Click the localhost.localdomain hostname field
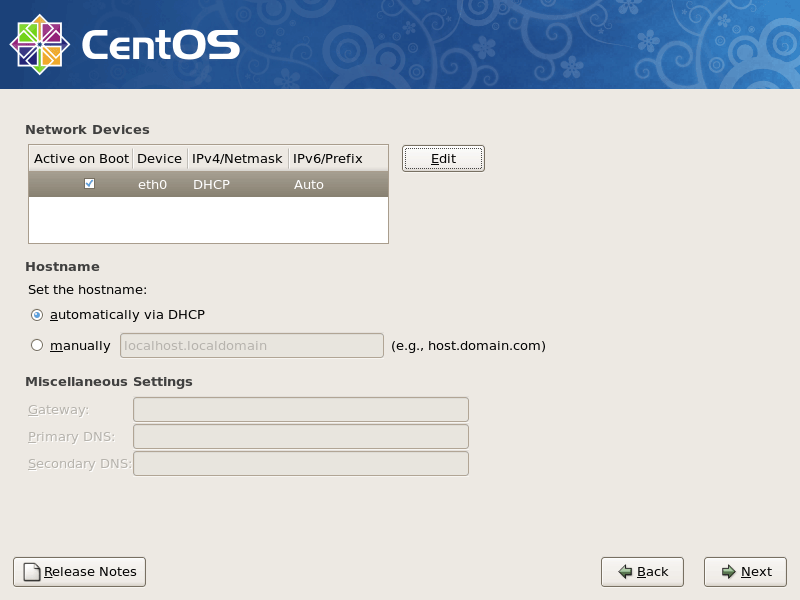The image size is (800, 600). [x=251, y=345]
